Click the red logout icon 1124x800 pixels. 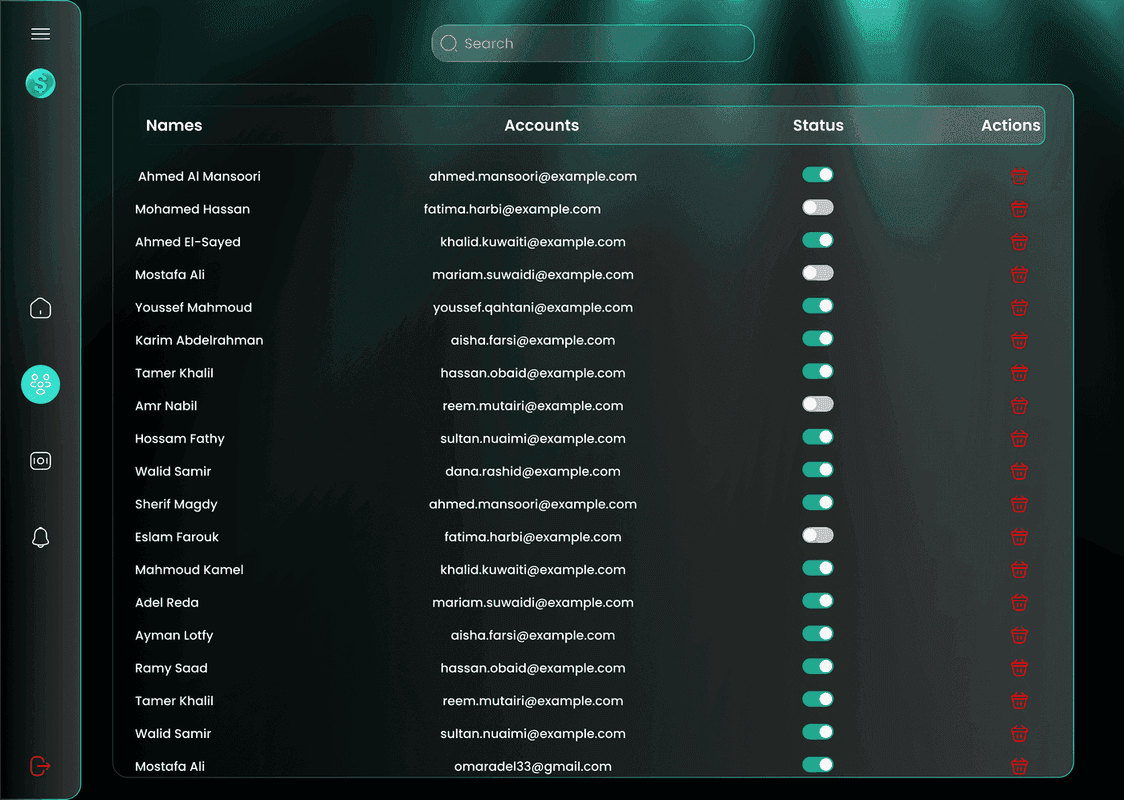40,766
